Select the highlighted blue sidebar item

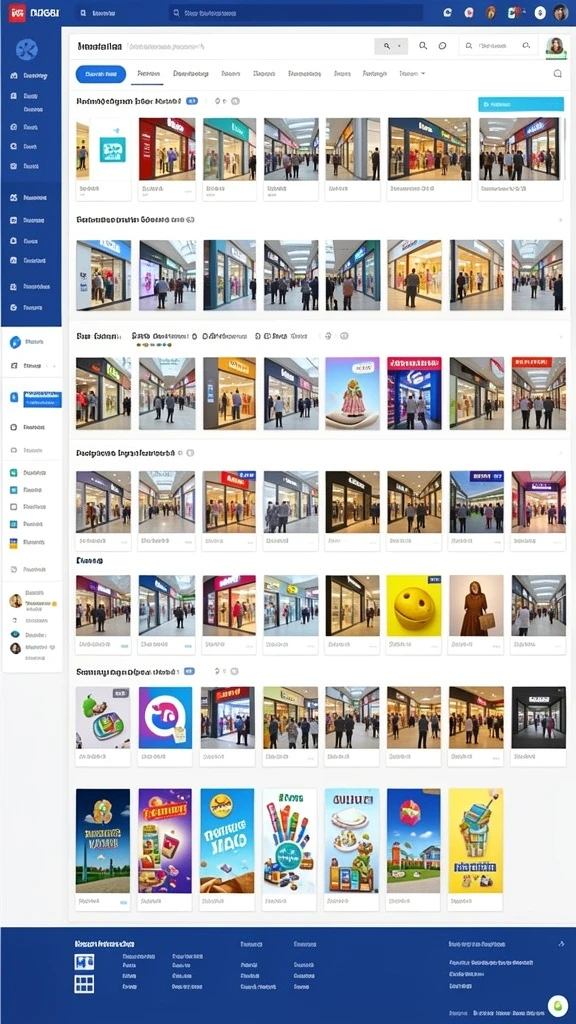click(x=42, y=399)
